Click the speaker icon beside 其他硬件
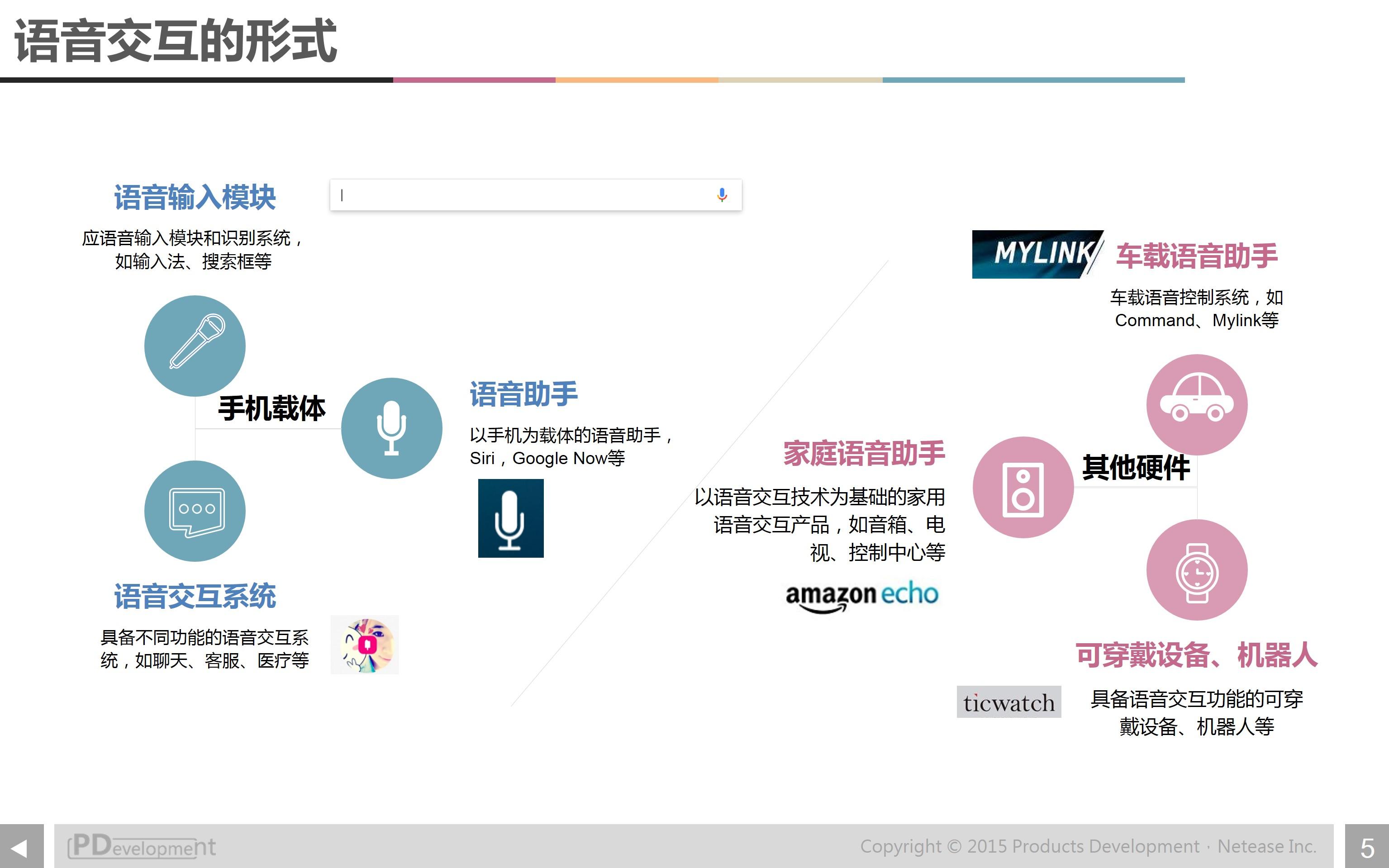Viewport: 1389px width, 868px height. pyautogui.click(x=1023, y=485)
